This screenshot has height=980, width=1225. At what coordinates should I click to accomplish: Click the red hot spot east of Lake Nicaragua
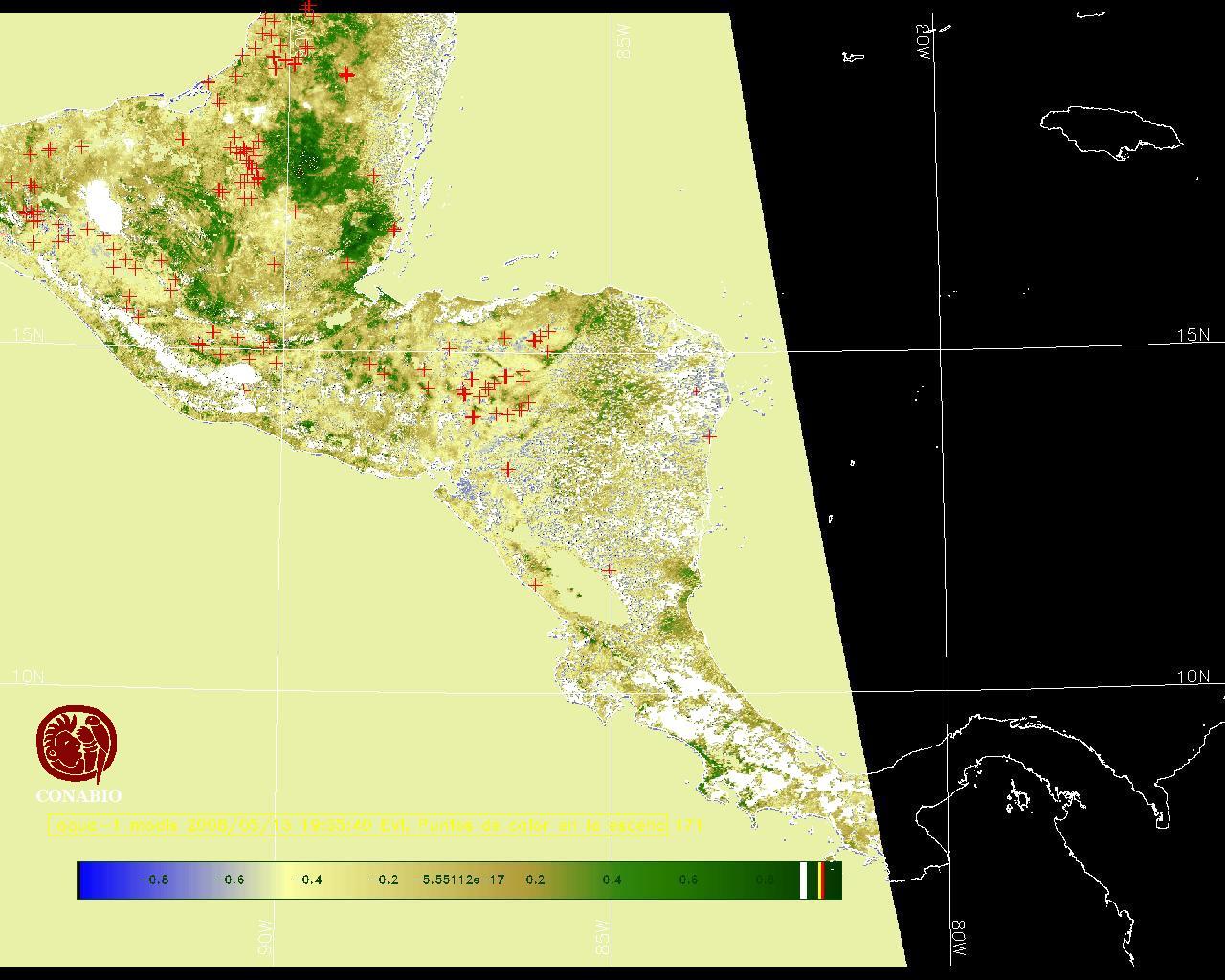[609, 570]
